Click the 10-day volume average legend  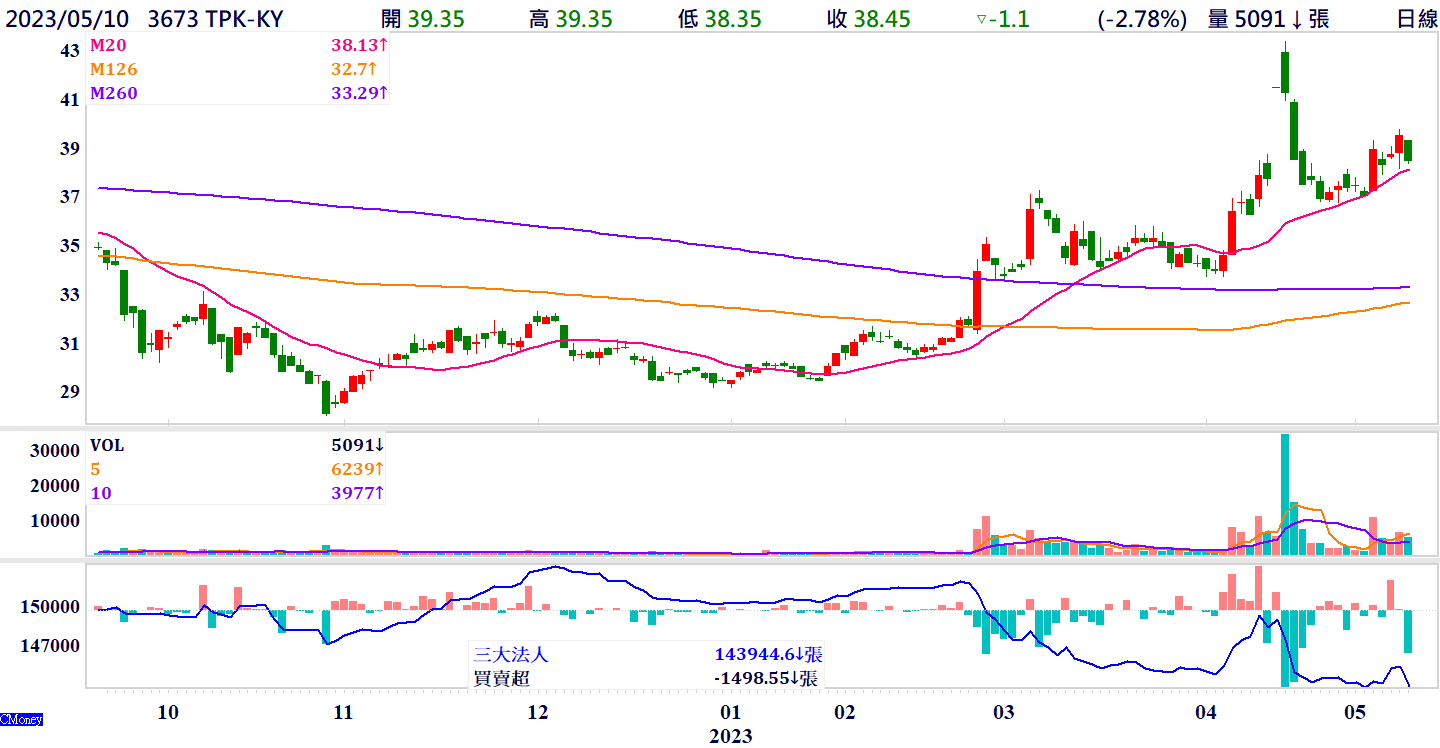pyautogui.click(x=100, y=493)
